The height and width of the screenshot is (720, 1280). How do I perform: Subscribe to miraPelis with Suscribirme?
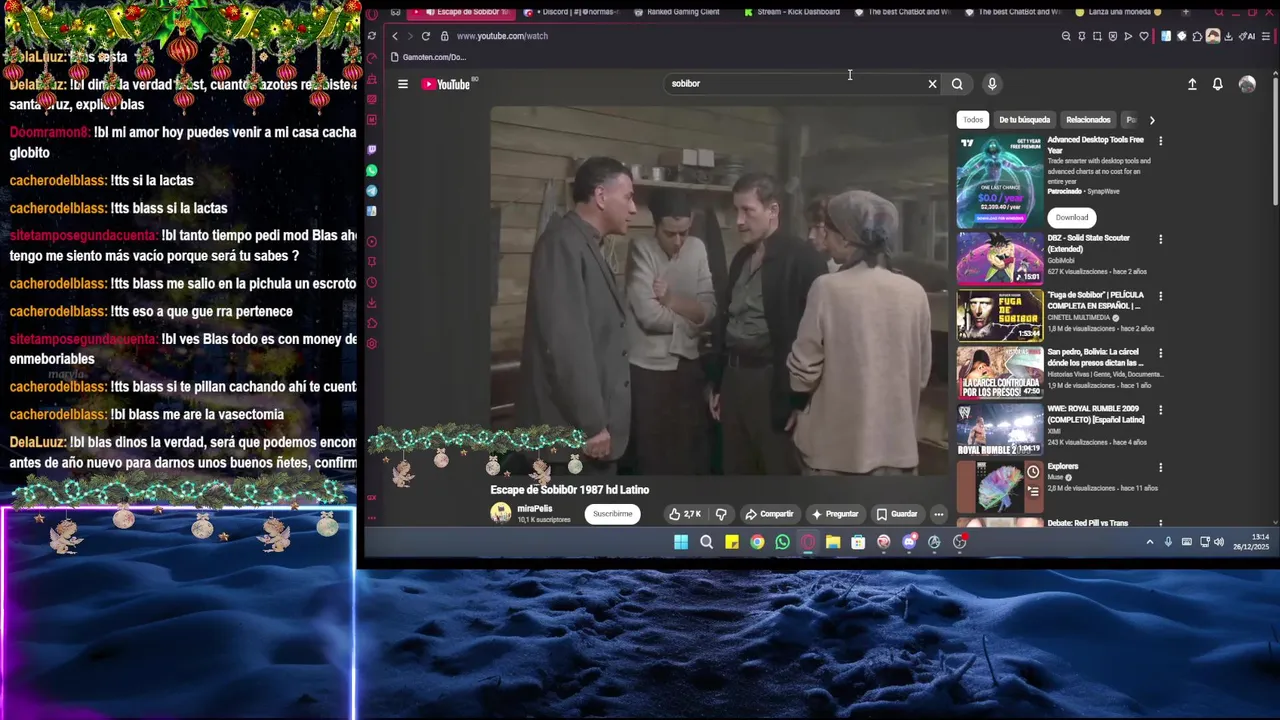[x=613, y=514]
